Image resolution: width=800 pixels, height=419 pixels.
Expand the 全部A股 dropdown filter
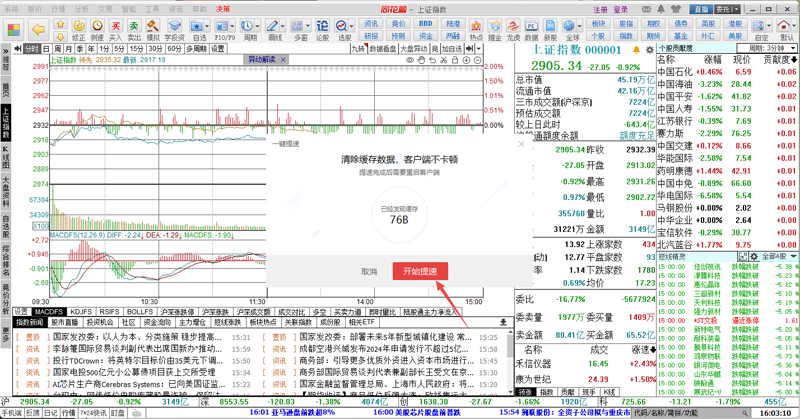[779, 256]
